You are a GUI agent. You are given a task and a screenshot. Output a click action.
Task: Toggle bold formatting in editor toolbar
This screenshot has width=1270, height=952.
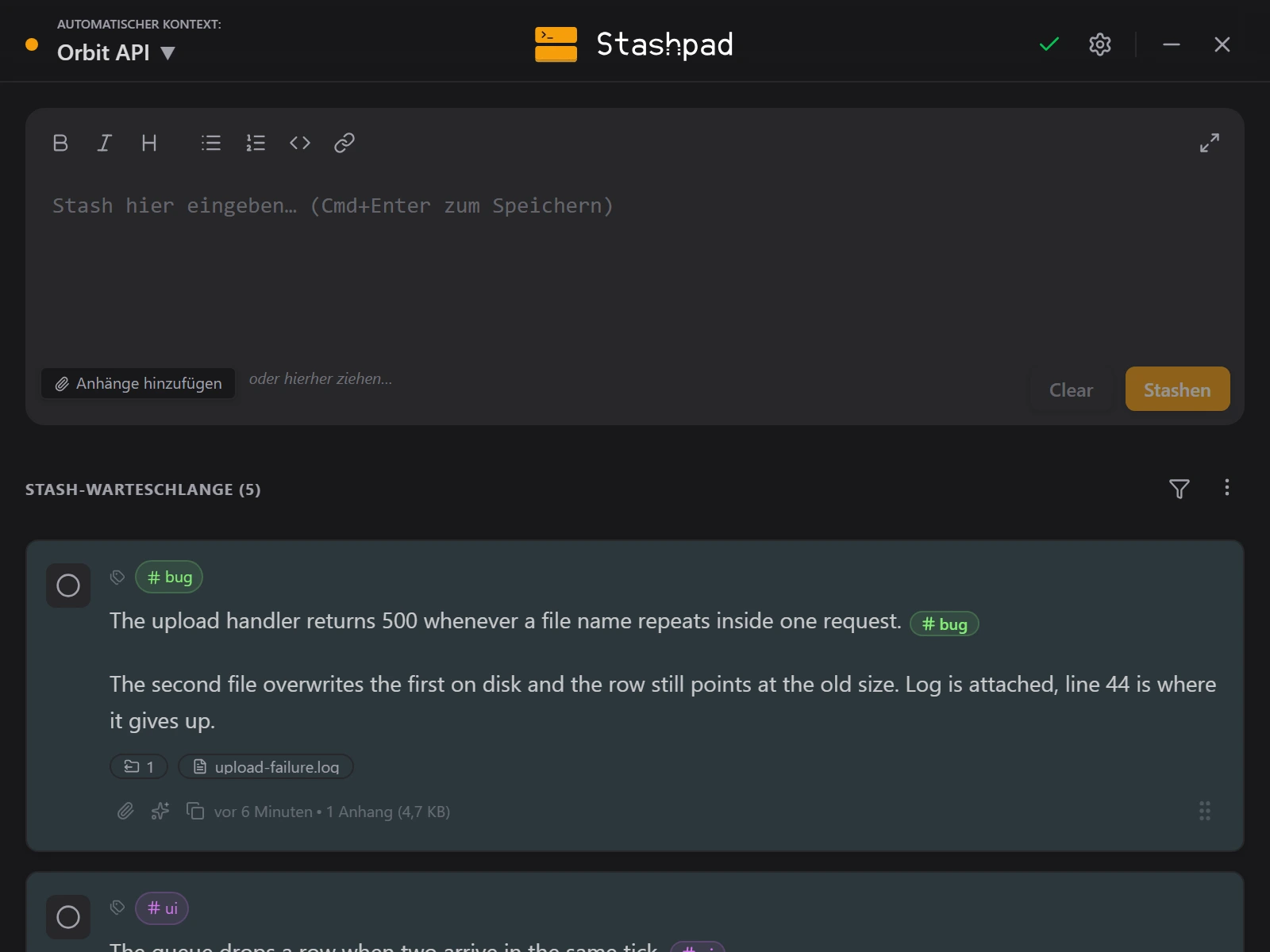(x=60, y=143)
